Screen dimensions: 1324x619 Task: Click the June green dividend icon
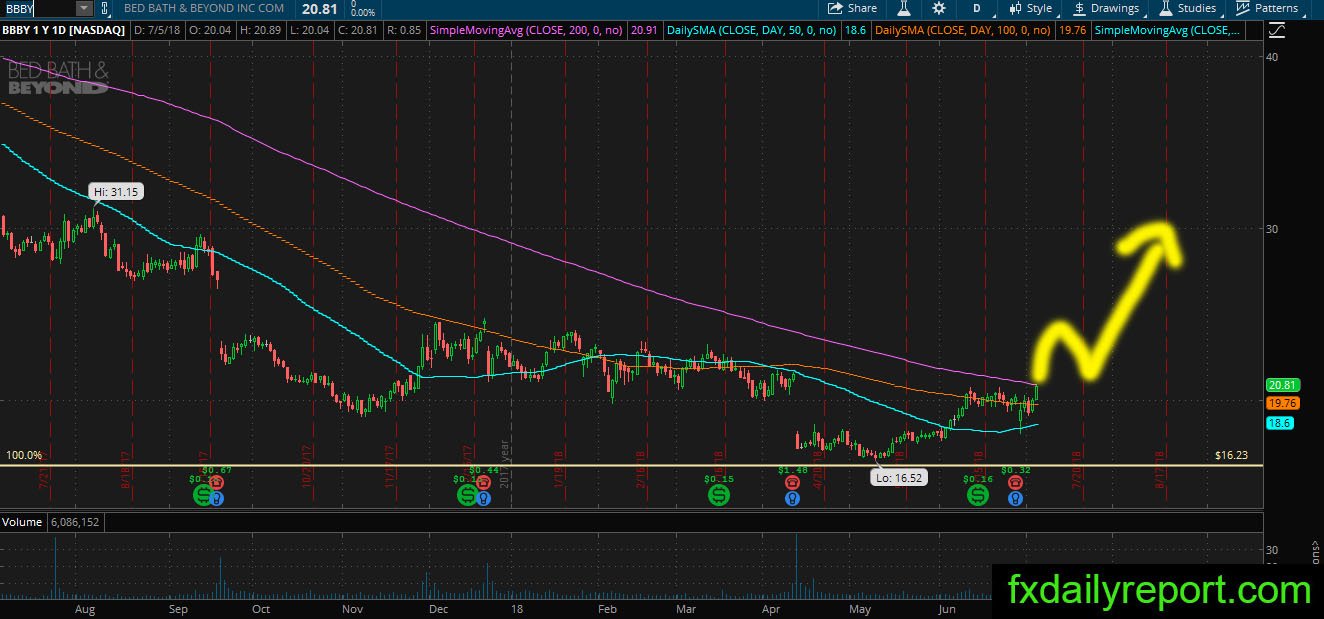pos(977,494)
